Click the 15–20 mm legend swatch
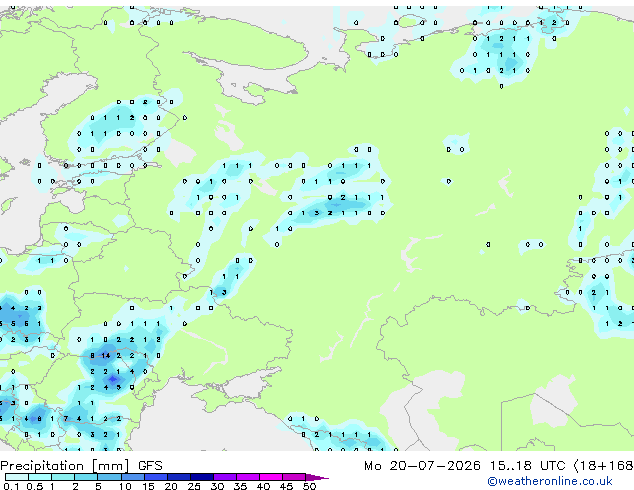634x490 pixels. click(155, 477)
